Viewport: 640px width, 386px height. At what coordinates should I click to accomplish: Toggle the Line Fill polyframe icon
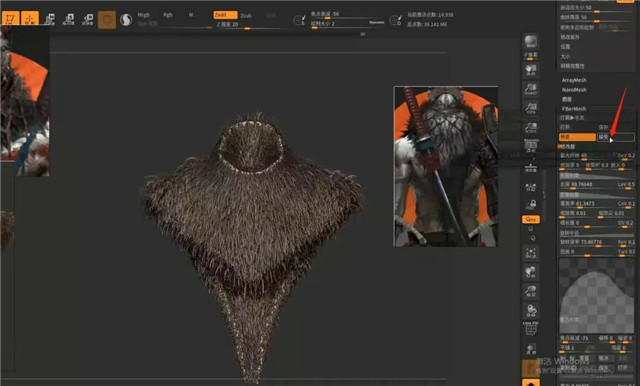pos(531,329)
